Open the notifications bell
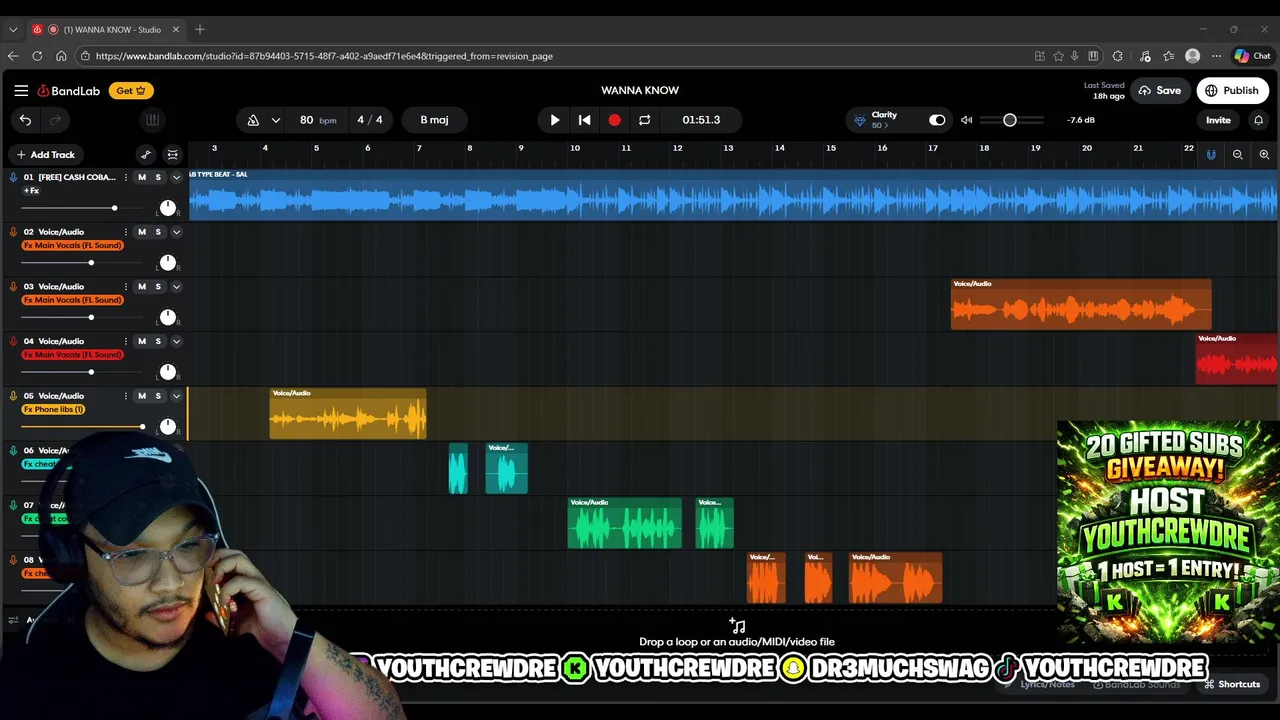Image resolution: width=1280 pixels, height=720 pixels. (x=1258, y=120)
